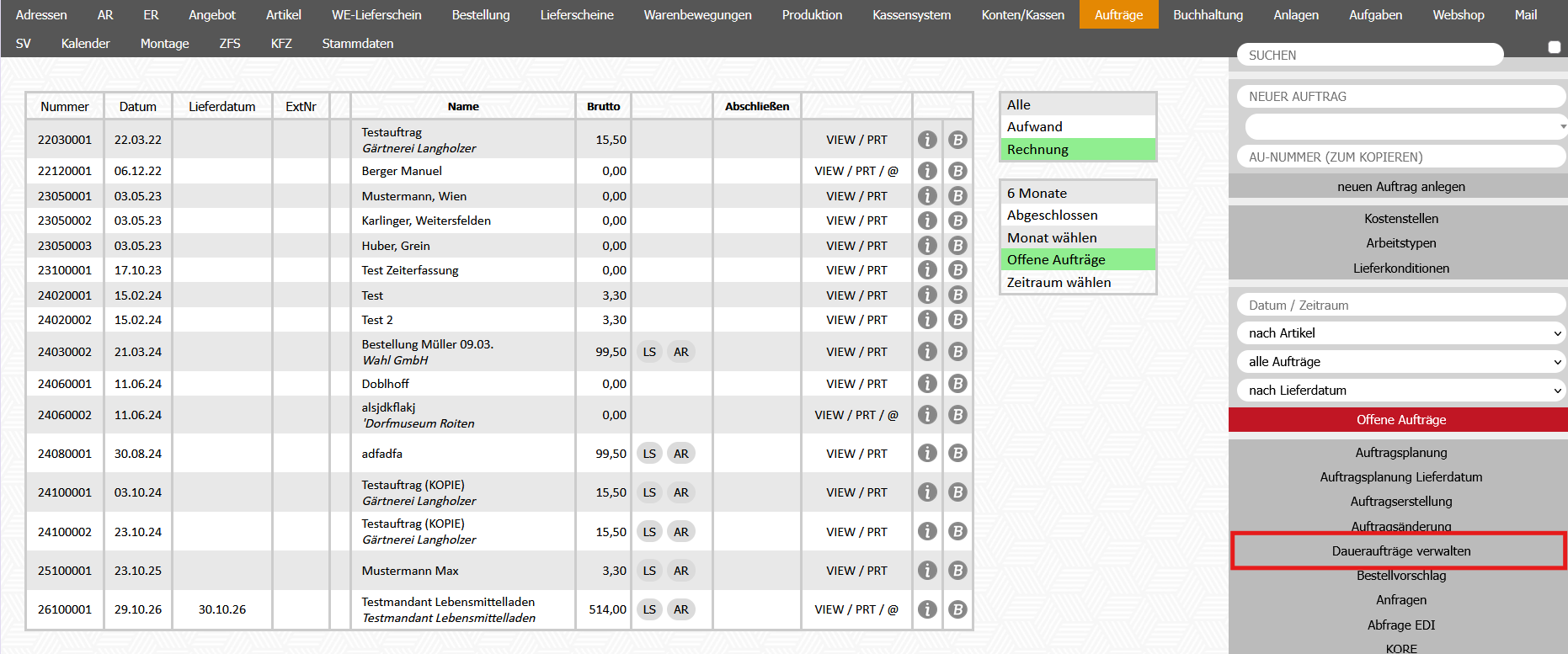Click the AU-Nummer (zum Kopieren) field
Screen dimensions: 1568x654
point(1401,157)
